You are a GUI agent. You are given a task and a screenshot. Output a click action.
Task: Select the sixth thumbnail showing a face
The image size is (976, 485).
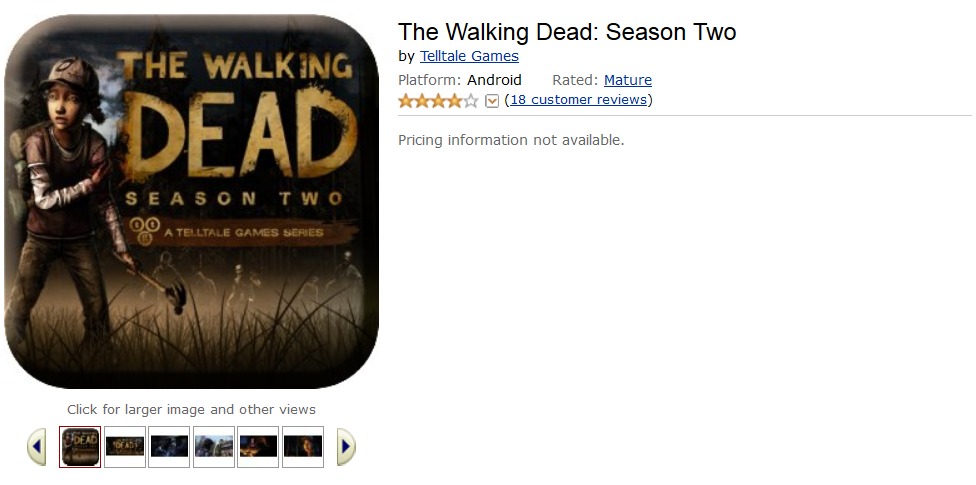pyautogui.click(x=303, y=446)
